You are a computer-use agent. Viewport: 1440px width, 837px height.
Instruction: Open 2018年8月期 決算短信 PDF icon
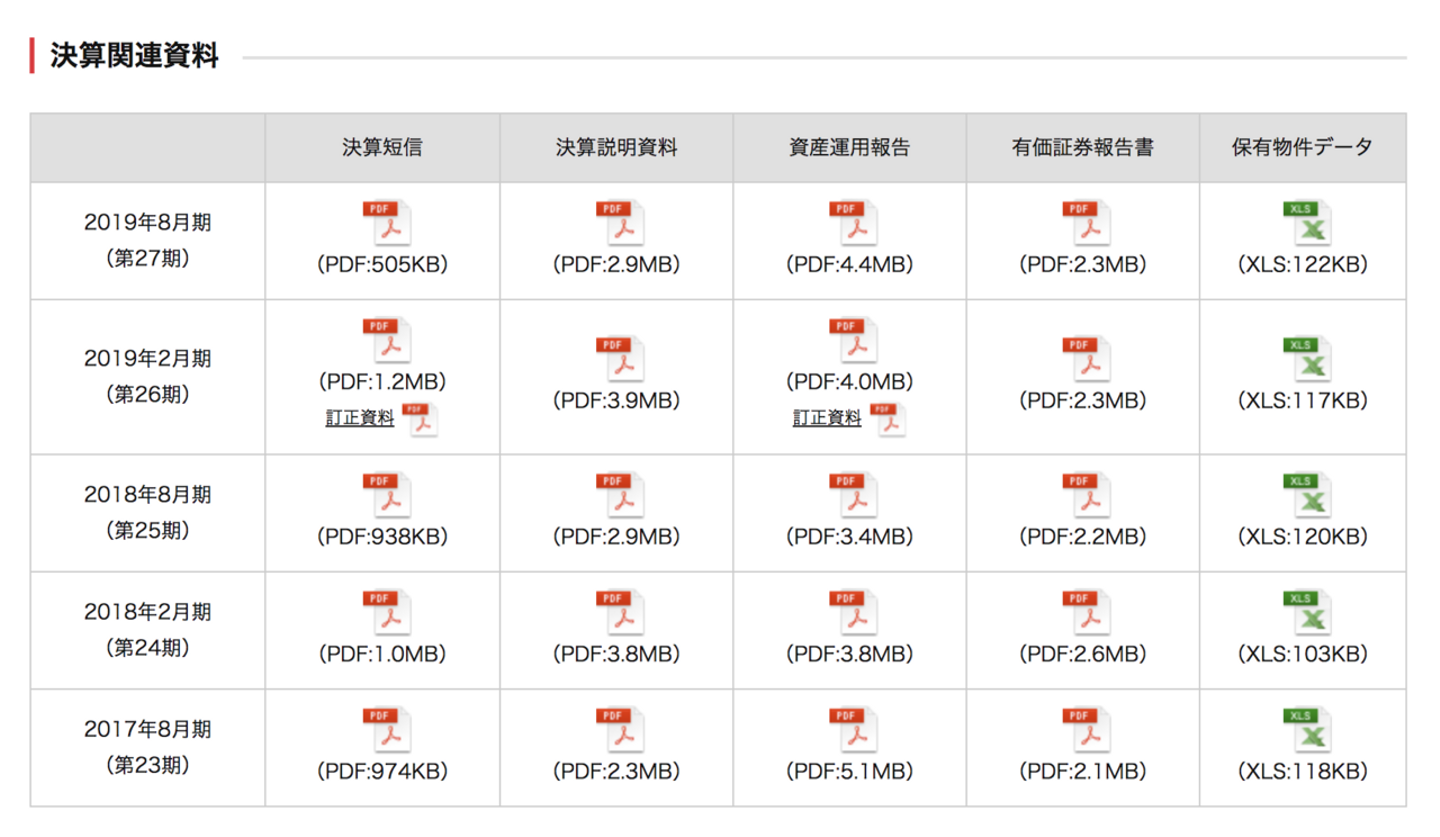(x=385, y=495)
